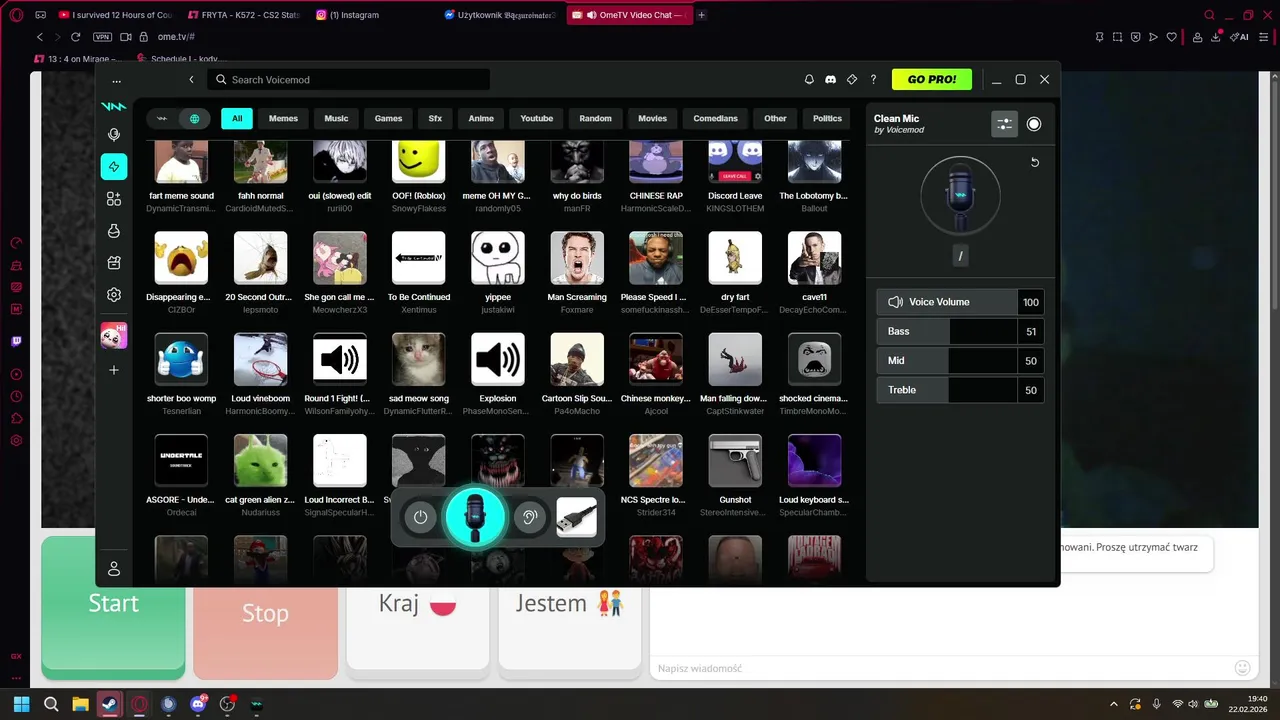
Task: Open Voicemod settings gear
Action: click(114, 295)
